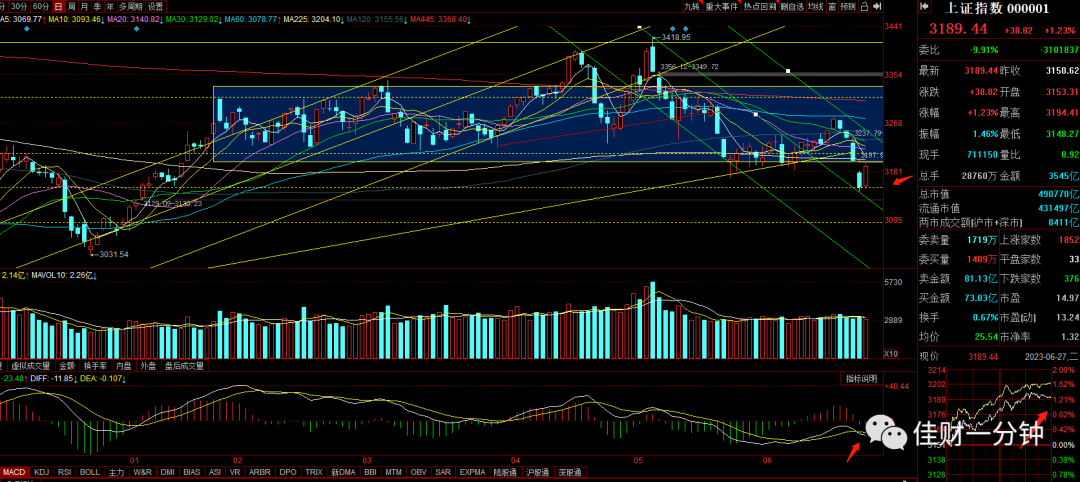
Task: Click the small 窗 window icon button
Action: click(x=832, y=6)
